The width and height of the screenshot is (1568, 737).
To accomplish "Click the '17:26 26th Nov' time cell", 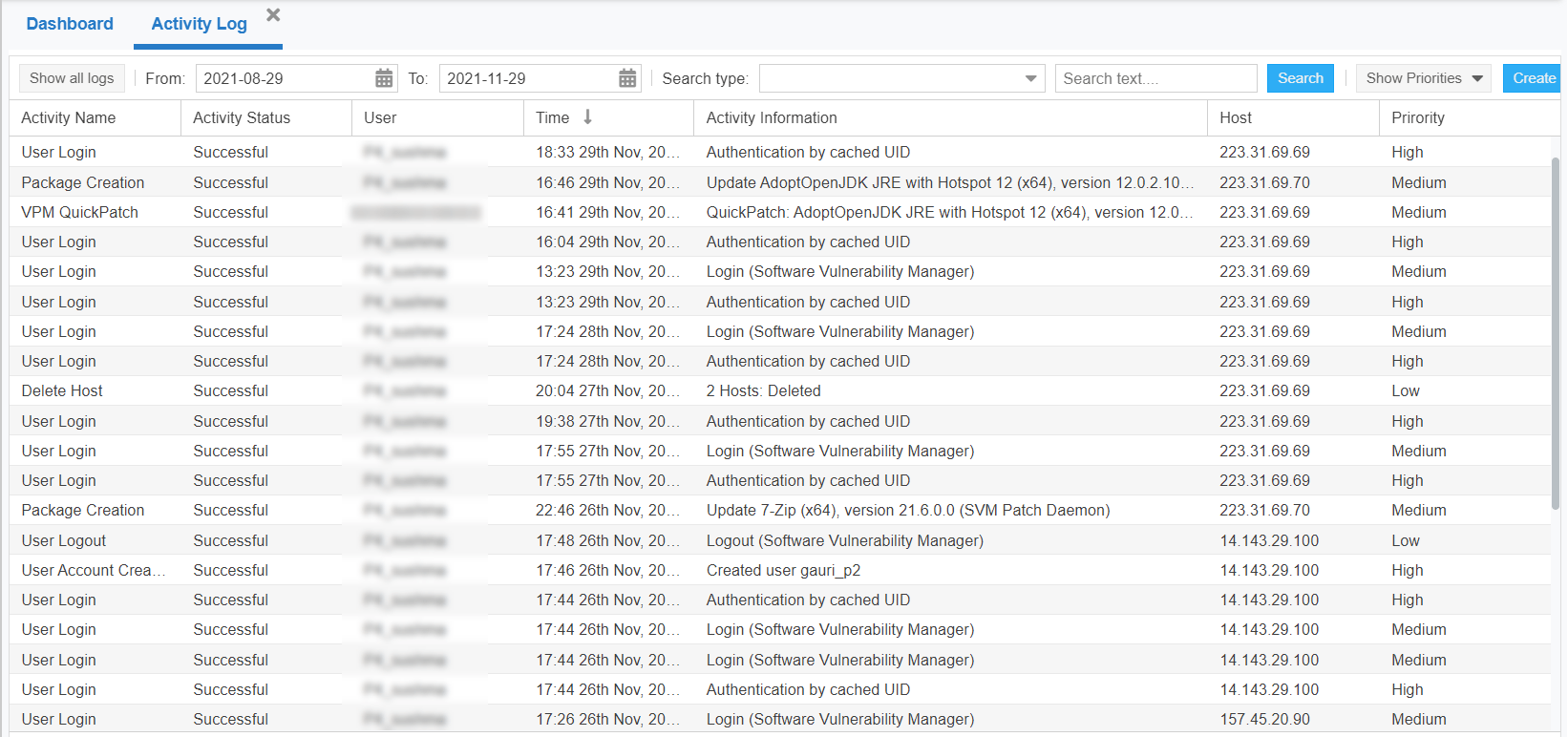I will point(608,719).
